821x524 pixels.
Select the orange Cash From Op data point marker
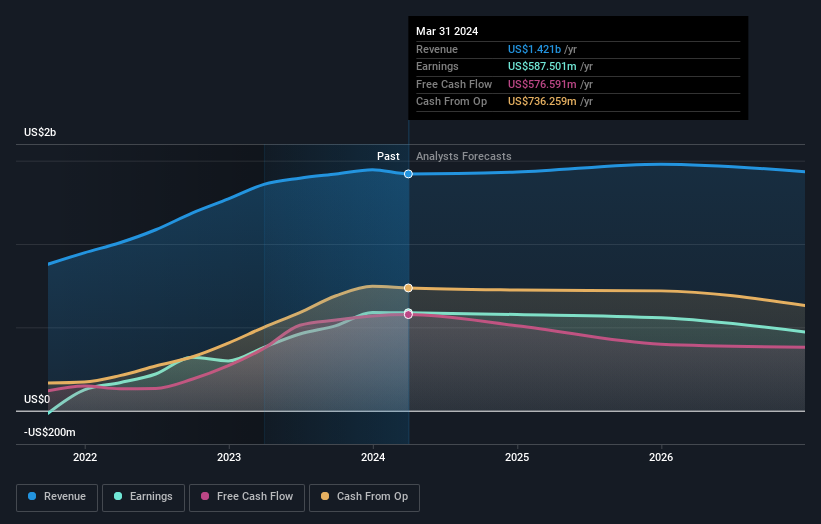tap(408, 288)
